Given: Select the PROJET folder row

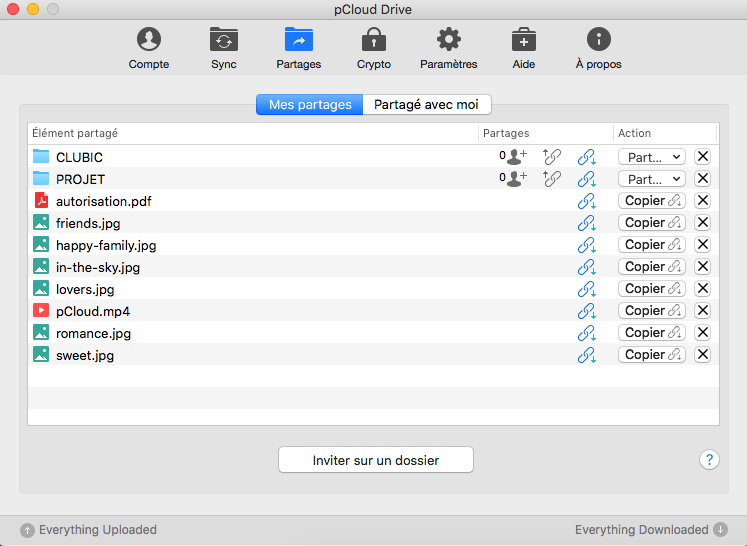Looking at the screenshot, I should [374, 179].
